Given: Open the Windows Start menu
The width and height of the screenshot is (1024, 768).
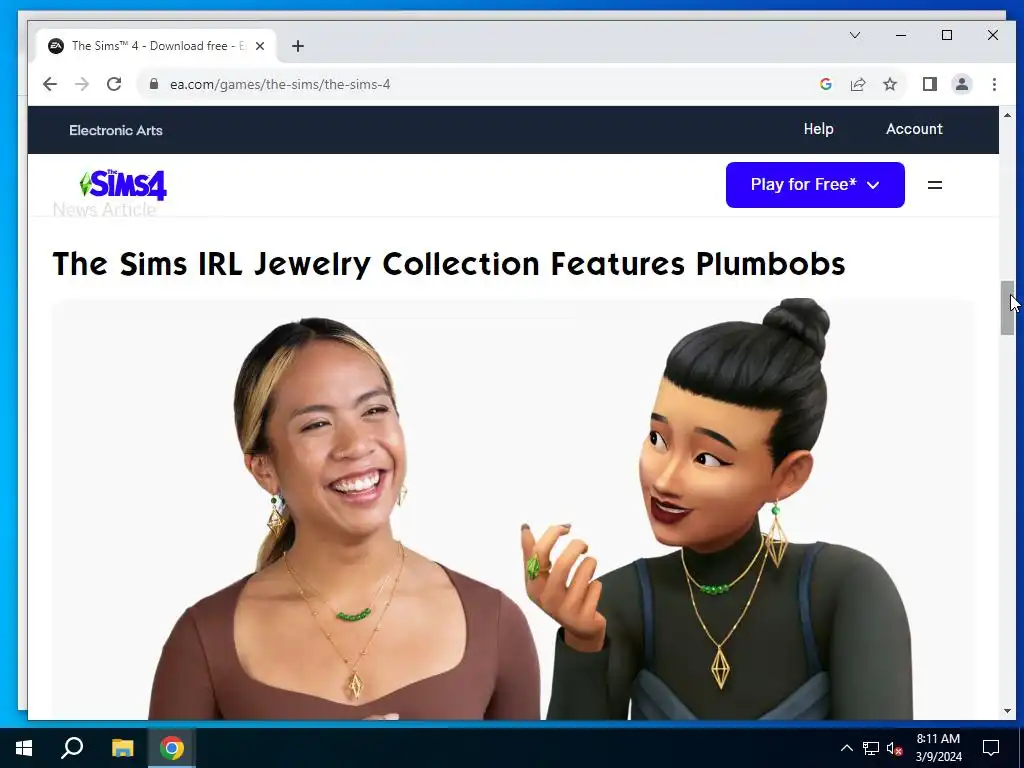Looking at the screenshot, I should [x=24, y=748].
